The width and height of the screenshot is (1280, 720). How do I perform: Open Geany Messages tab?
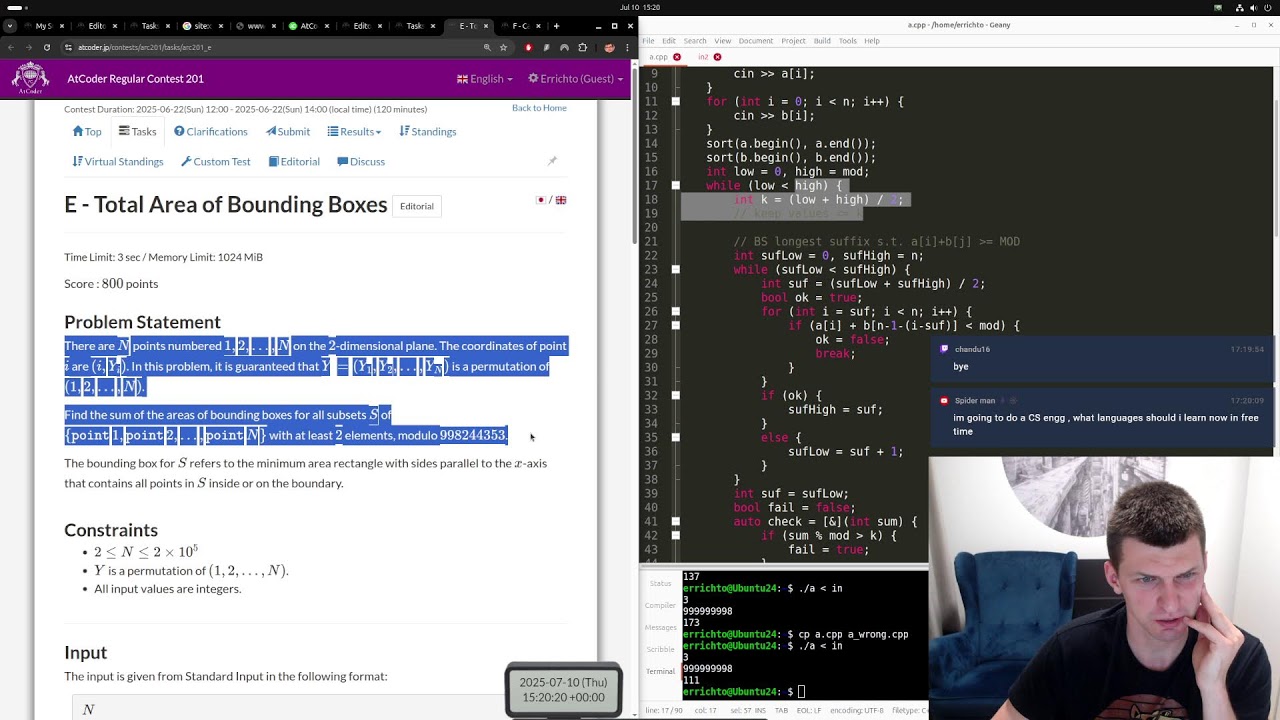pyautogui.click(x=660, y=627)
